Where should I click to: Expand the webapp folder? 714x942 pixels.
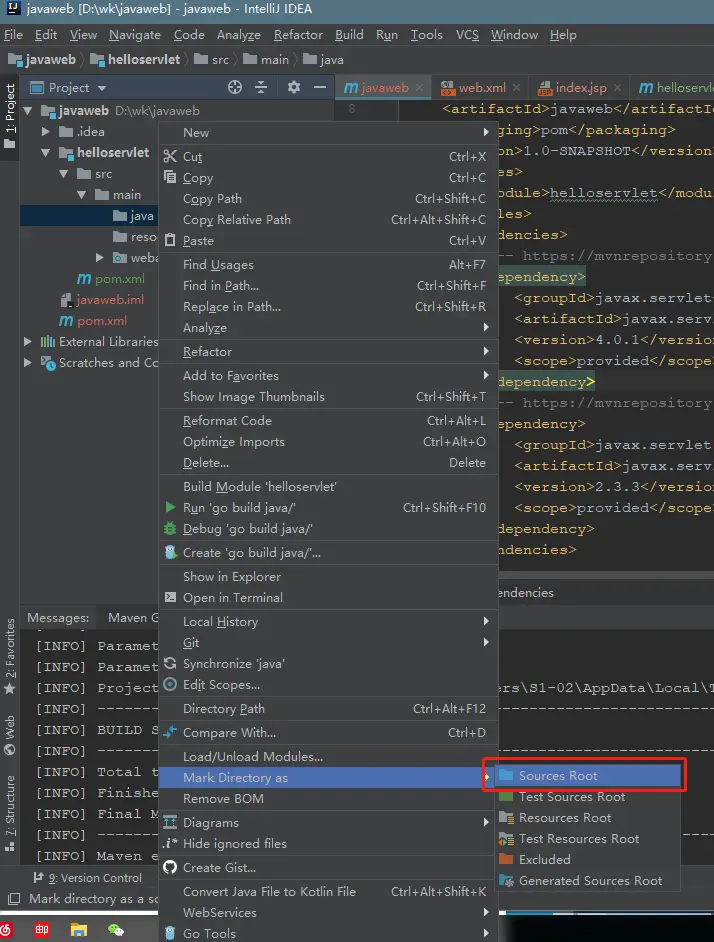tap(100, 258)
